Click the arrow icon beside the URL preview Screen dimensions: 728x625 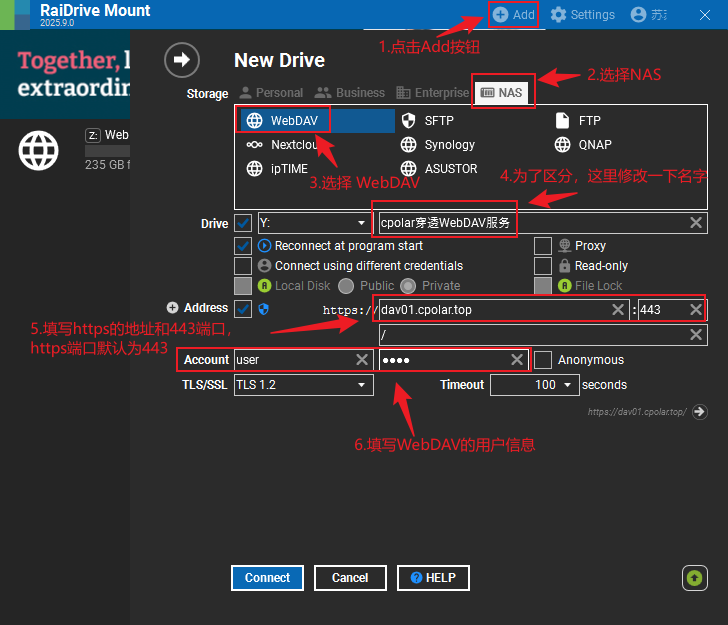[x=700, y=412]
